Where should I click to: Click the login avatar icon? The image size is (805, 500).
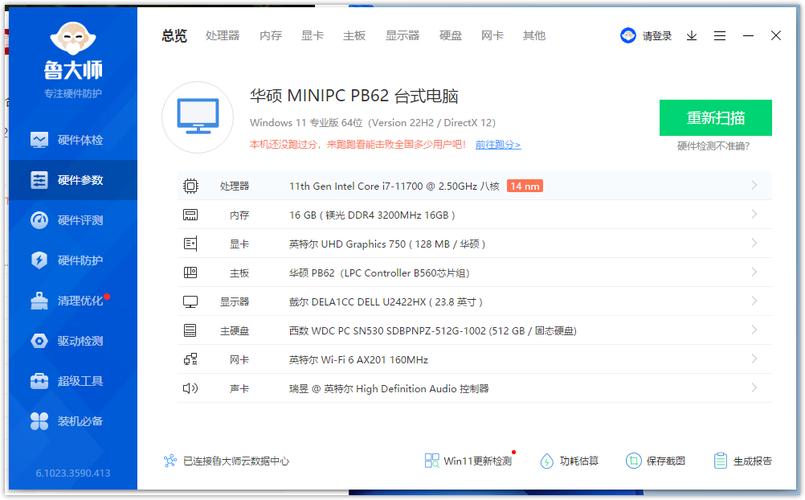628,35
